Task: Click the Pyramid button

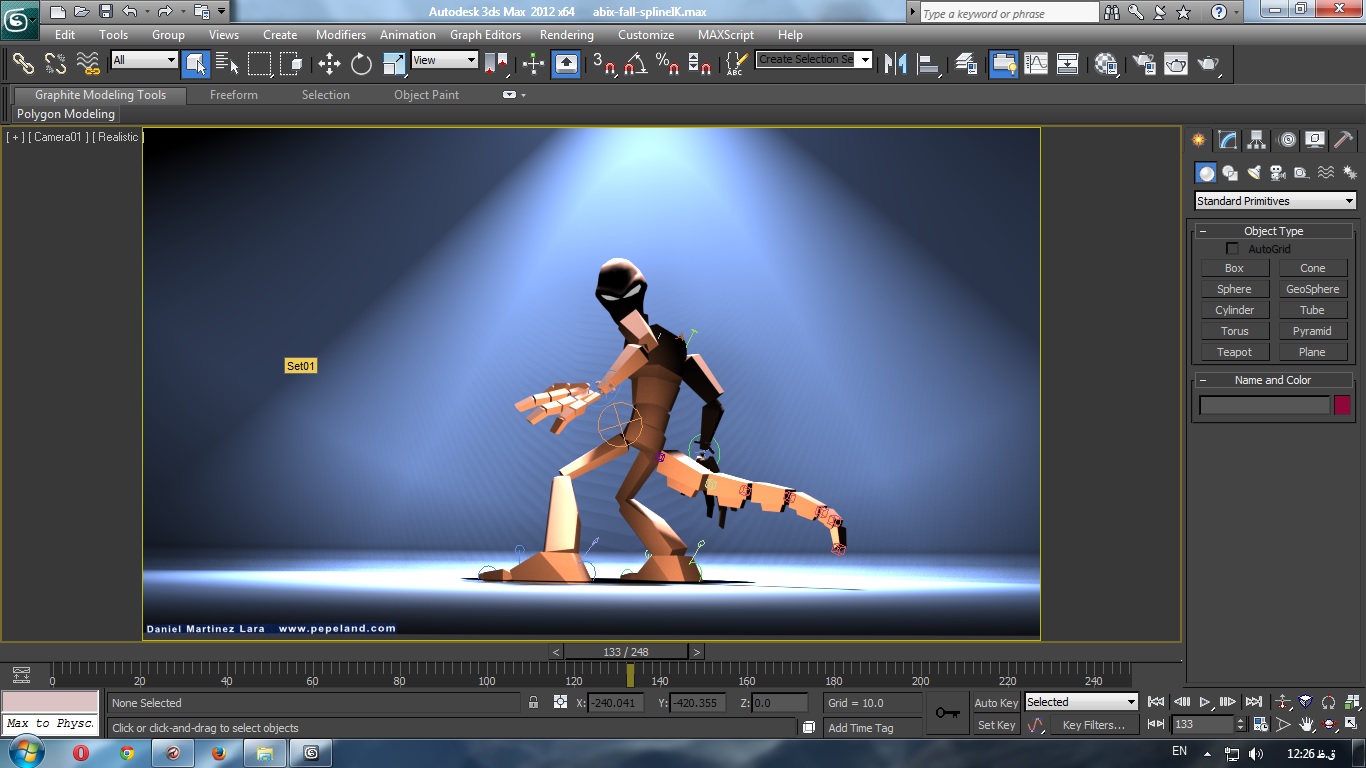Action: (1312, 331)
